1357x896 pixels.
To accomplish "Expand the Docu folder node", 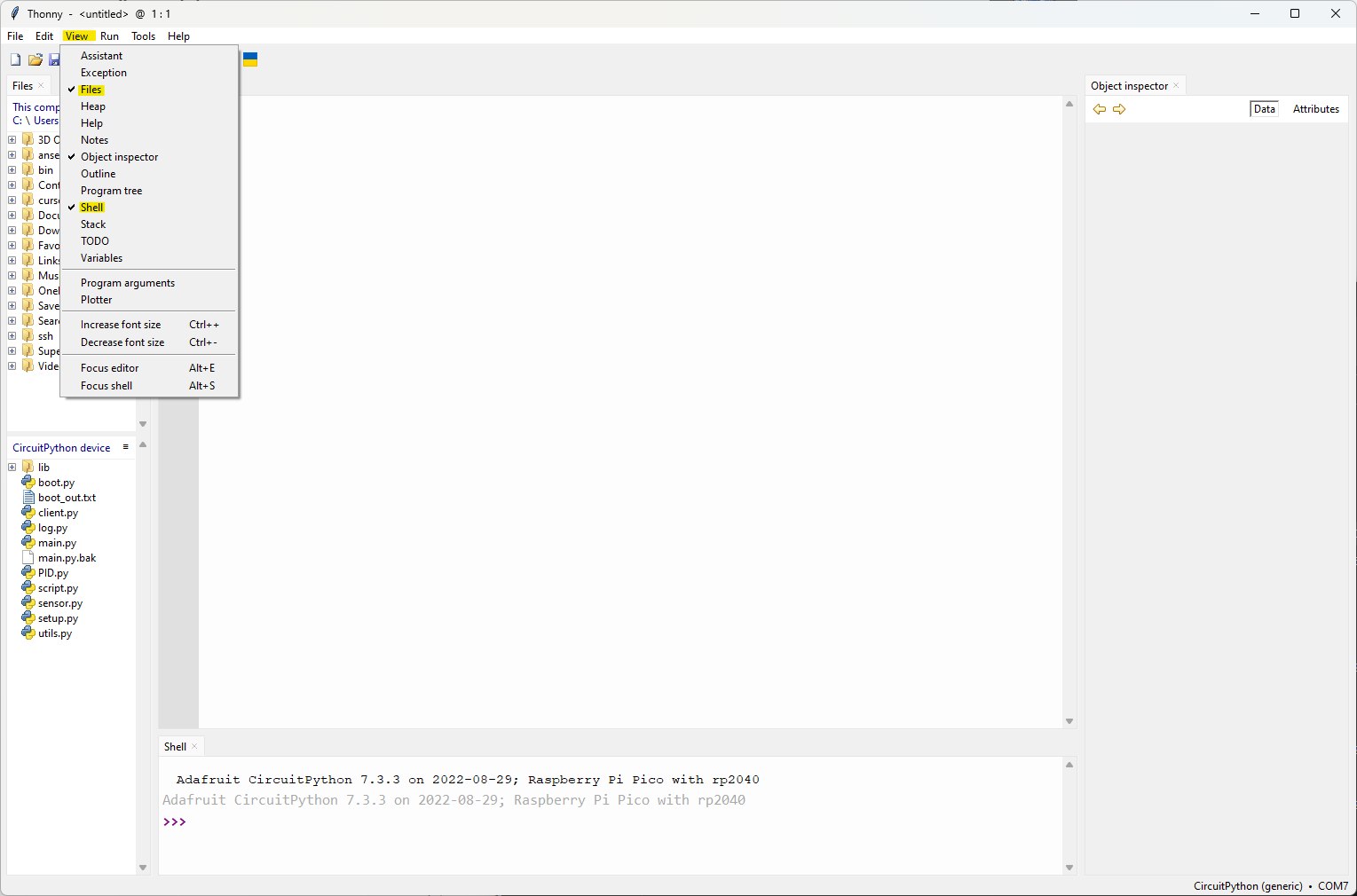I will (x=12, y=215).
